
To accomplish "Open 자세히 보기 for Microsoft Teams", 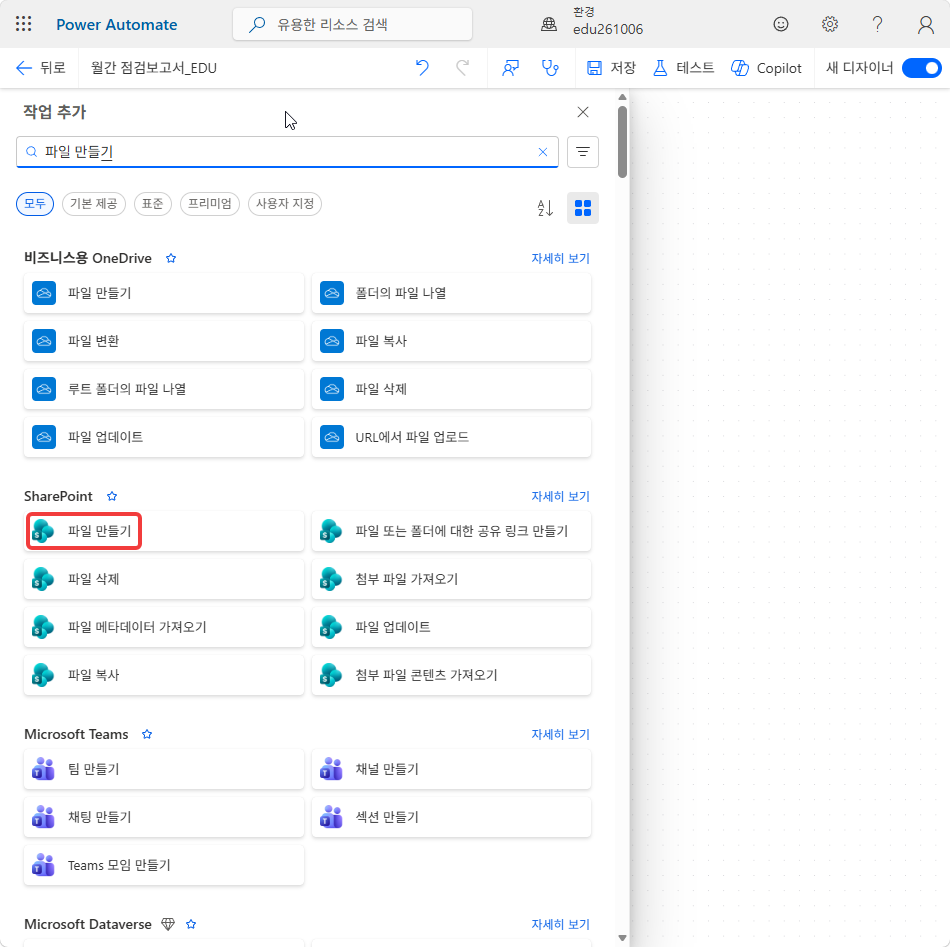I will point(560,734).
